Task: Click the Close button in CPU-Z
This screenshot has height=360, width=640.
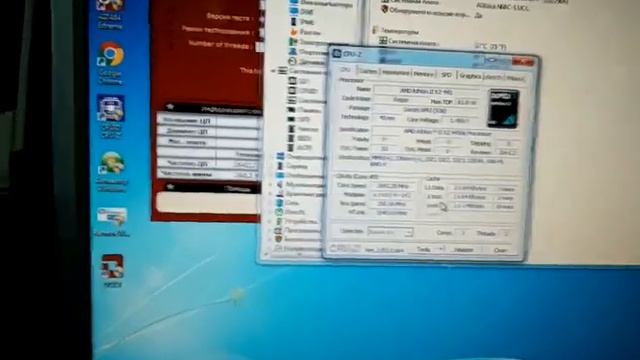Action: coord(501,250)
